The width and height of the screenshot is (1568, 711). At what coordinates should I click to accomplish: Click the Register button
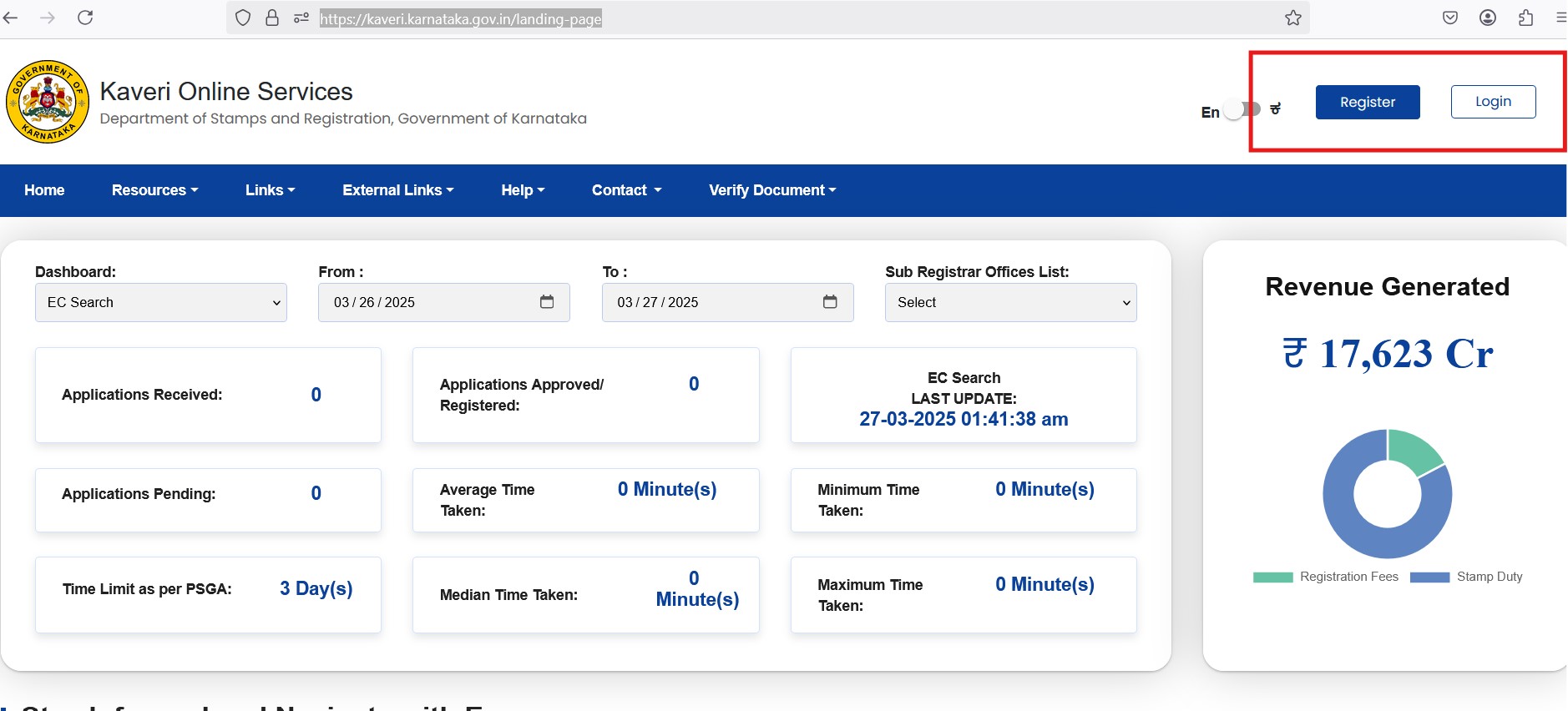click(x=1368, y=102)
